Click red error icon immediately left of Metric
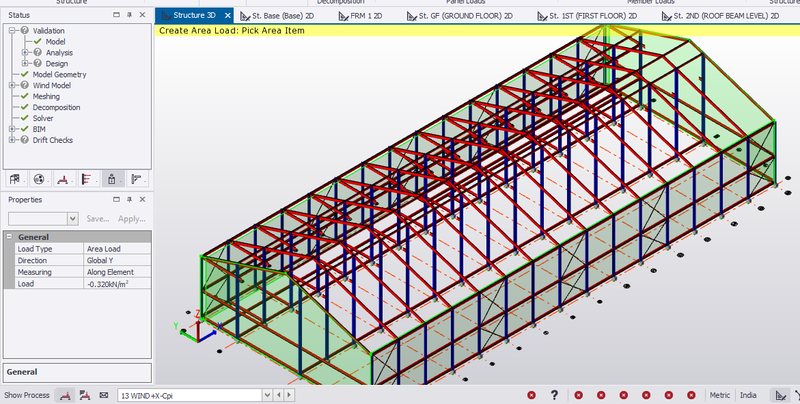Screen dimensions: 800x404 coord(691,395)
